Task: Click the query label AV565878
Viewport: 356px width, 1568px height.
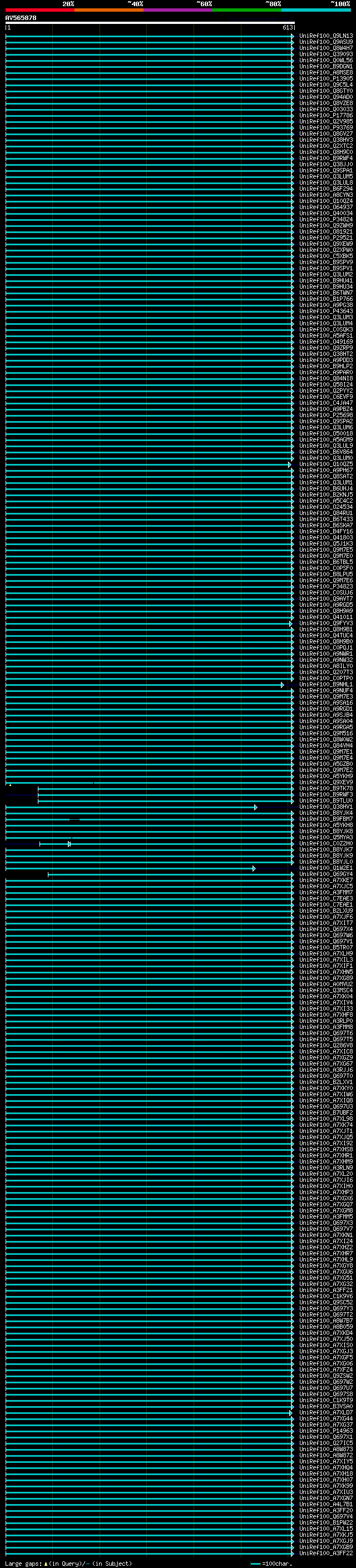Action: click(x=21, y=18)
